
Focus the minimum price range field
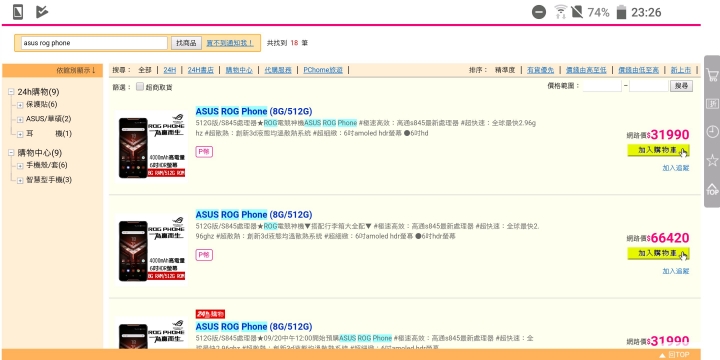click(x=602, y=86)
